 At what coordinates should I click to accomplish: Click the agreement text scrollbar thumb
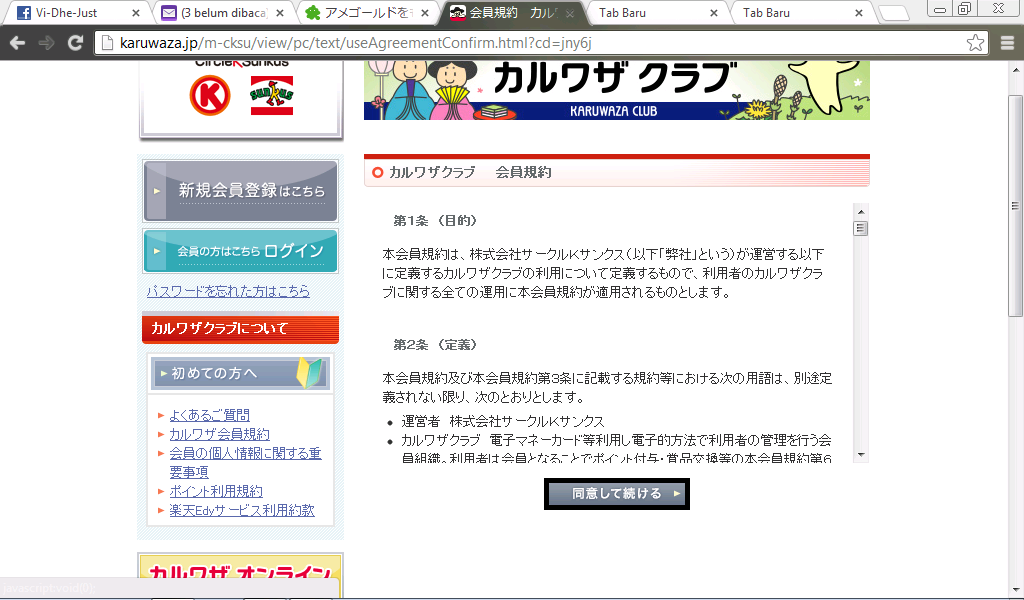[x=861, y=229]
